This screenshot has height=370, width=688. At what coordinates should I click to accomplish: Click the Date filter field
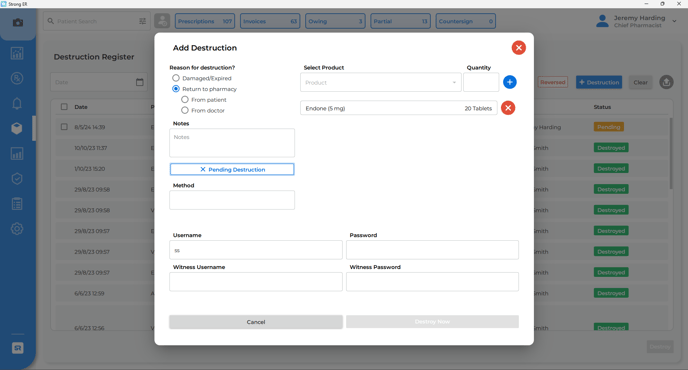(x=99, y=82)
